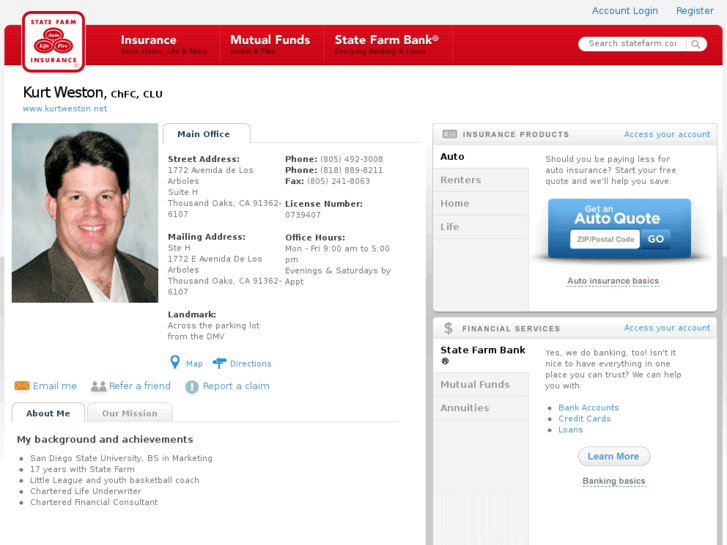The width and height of the screenshot is (727, 545).
Task: Click the Refer a friend link
Action: tap(140, 386)
